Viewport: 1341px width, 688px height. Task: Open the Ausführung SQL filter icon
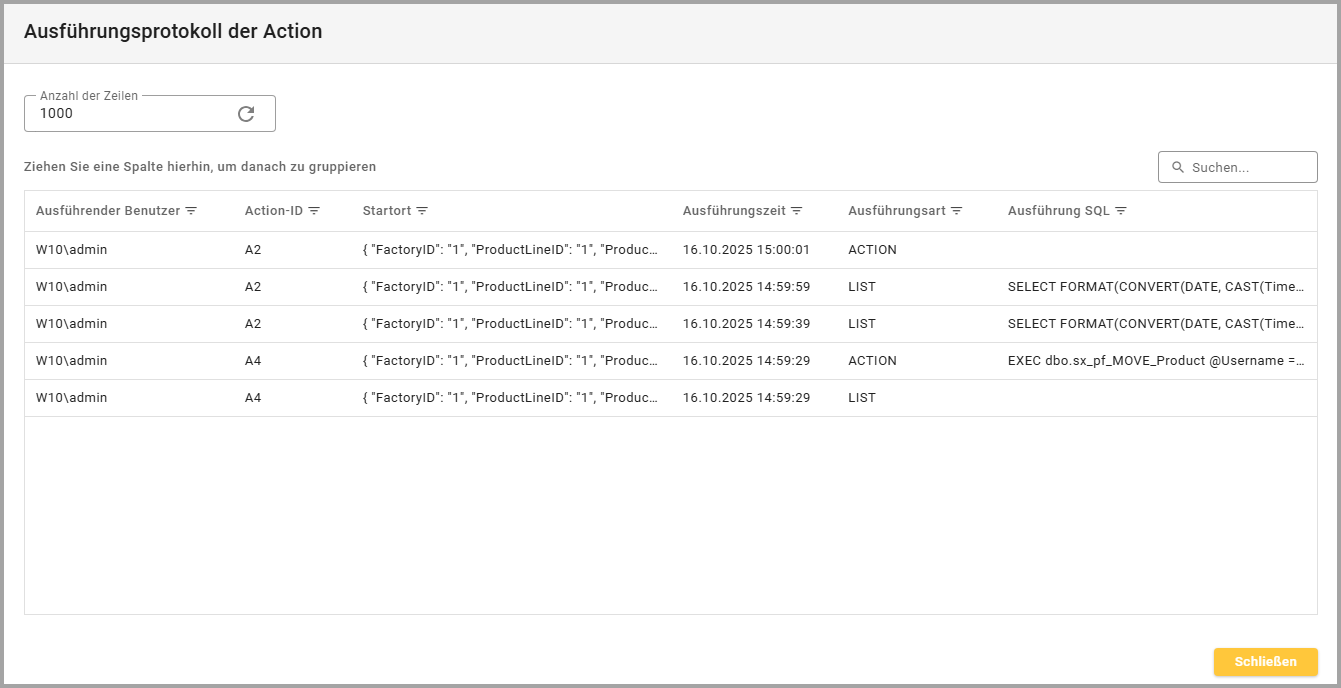pos(1120,211)
